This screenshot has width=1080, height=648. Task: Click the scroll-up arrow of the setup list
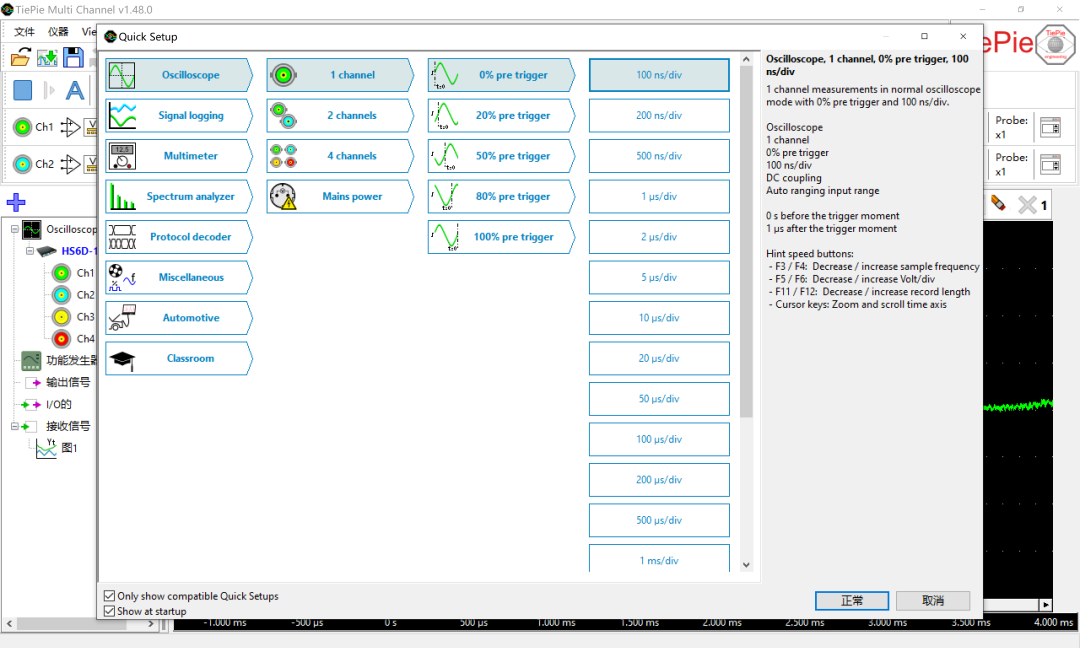coord(746,60)
